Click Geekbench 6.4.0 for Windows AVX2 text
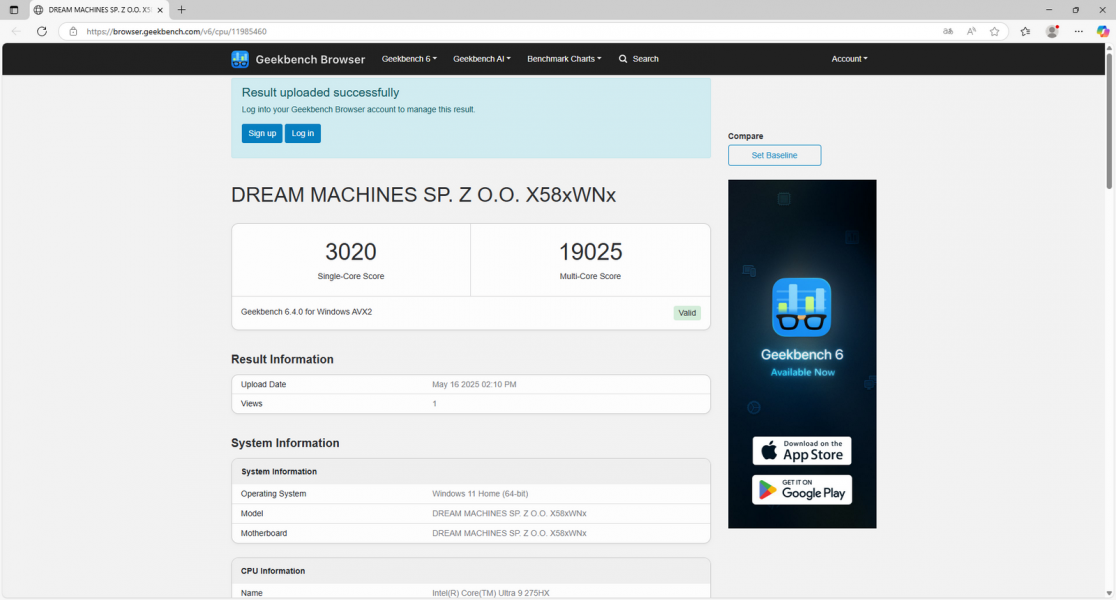This screenshot has height=600, width=1116. point(306,312)
